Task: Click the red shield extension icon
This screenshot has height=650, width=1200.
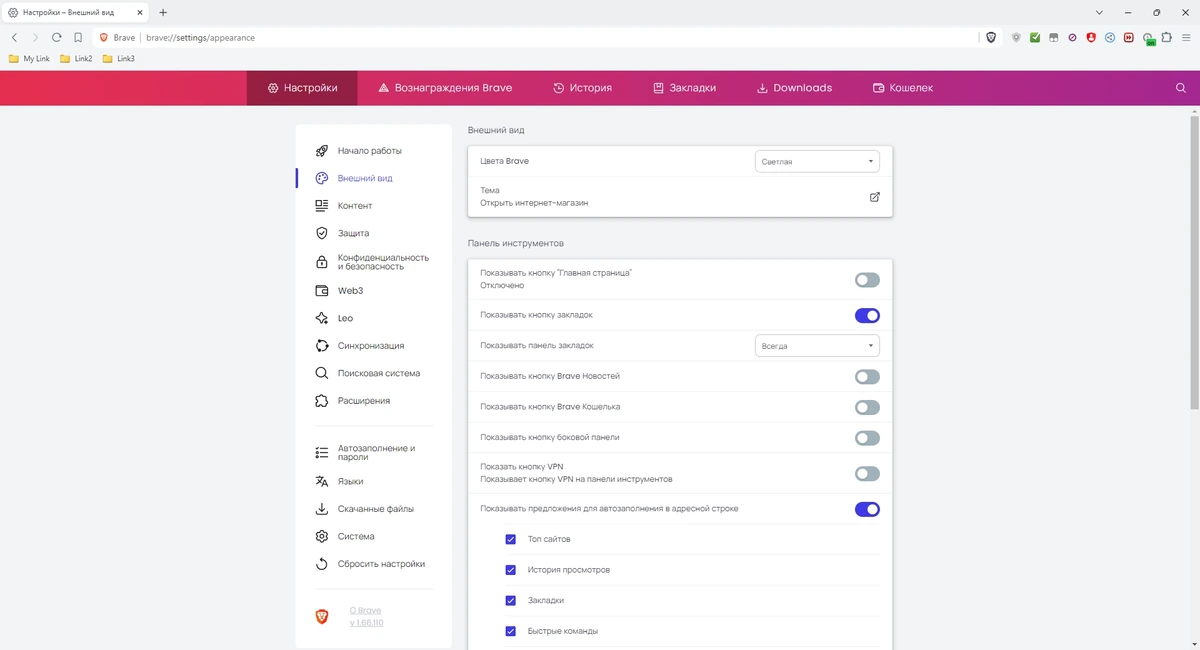Action: (x=1091, y=37)
